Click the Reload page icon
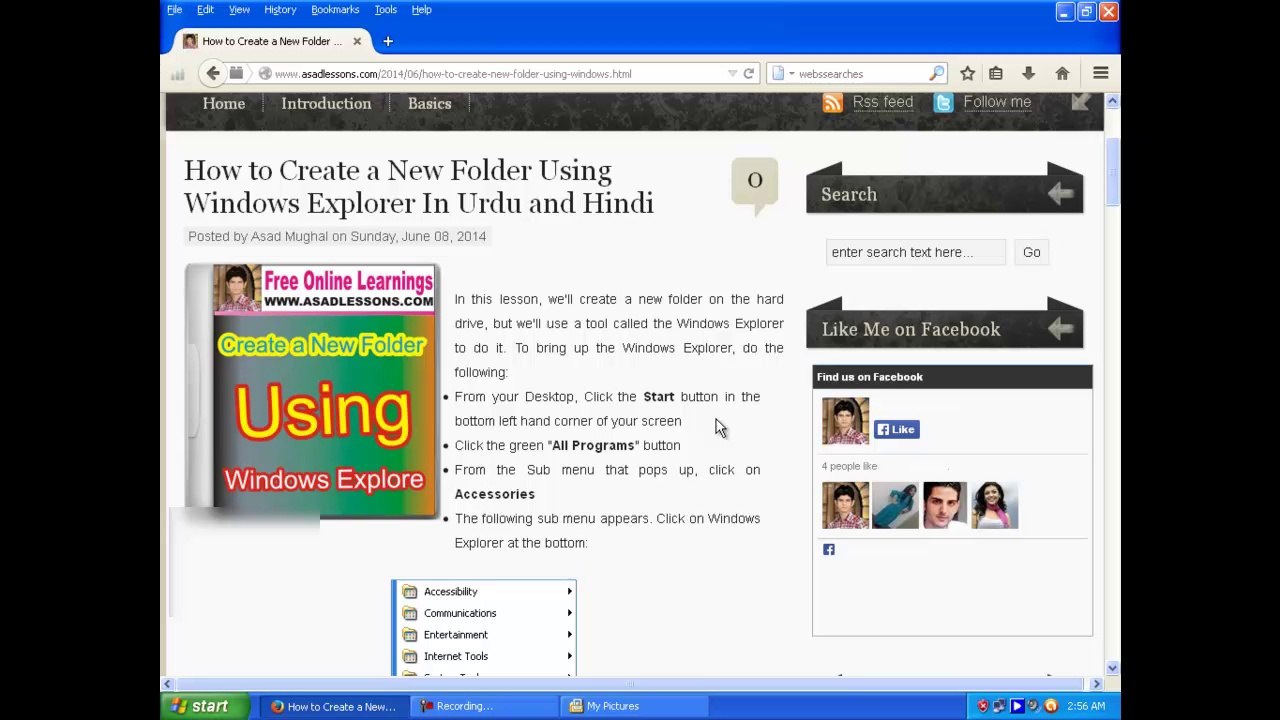Viewport: 1280px width, 720px height. (x=748, y=73)
